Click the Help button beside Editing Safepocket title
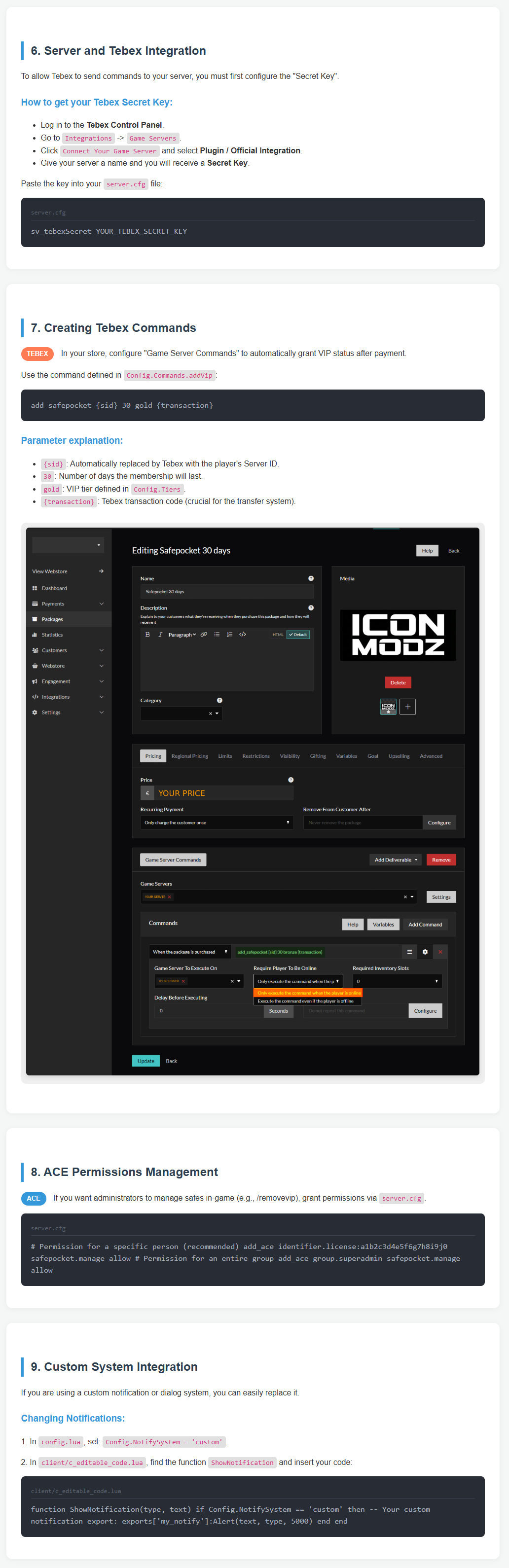509x1568 pixels. (428, 550)
